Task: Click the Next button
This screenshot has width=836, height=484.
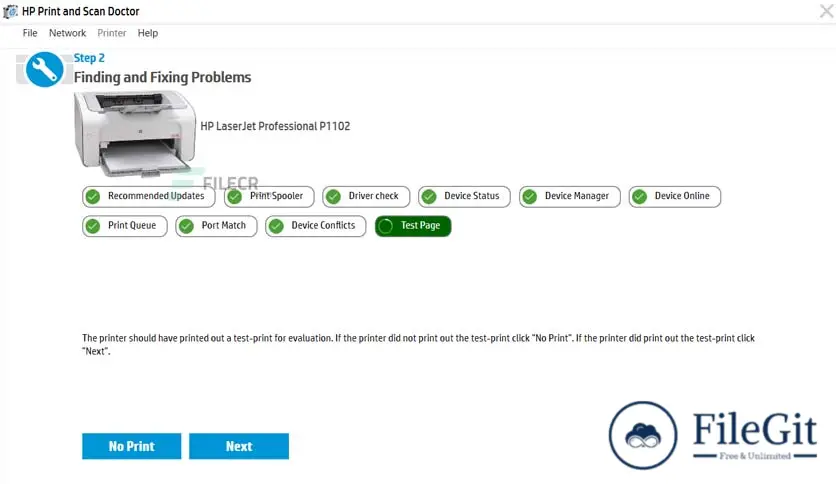Action: [239, 446]
